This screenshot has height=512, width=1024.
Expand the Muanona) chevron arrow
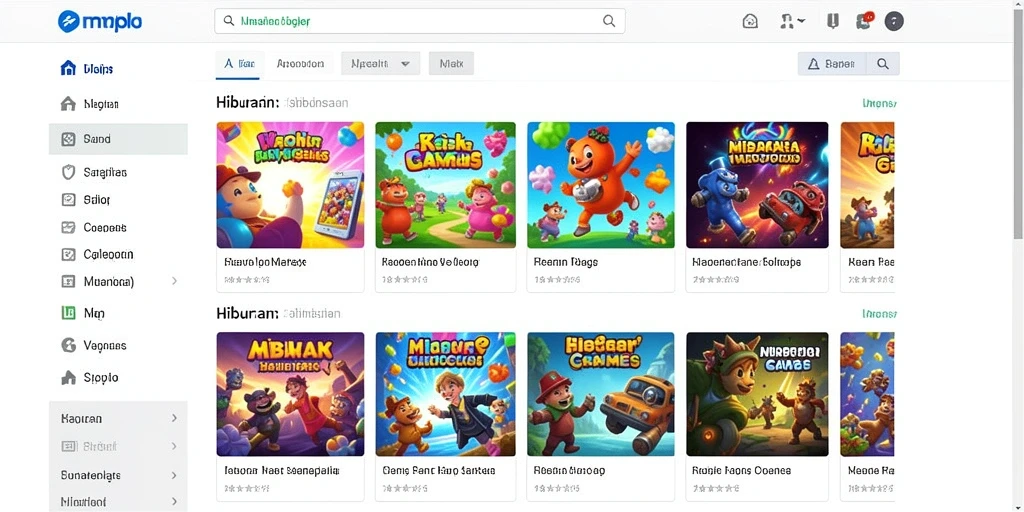[174, 281]
